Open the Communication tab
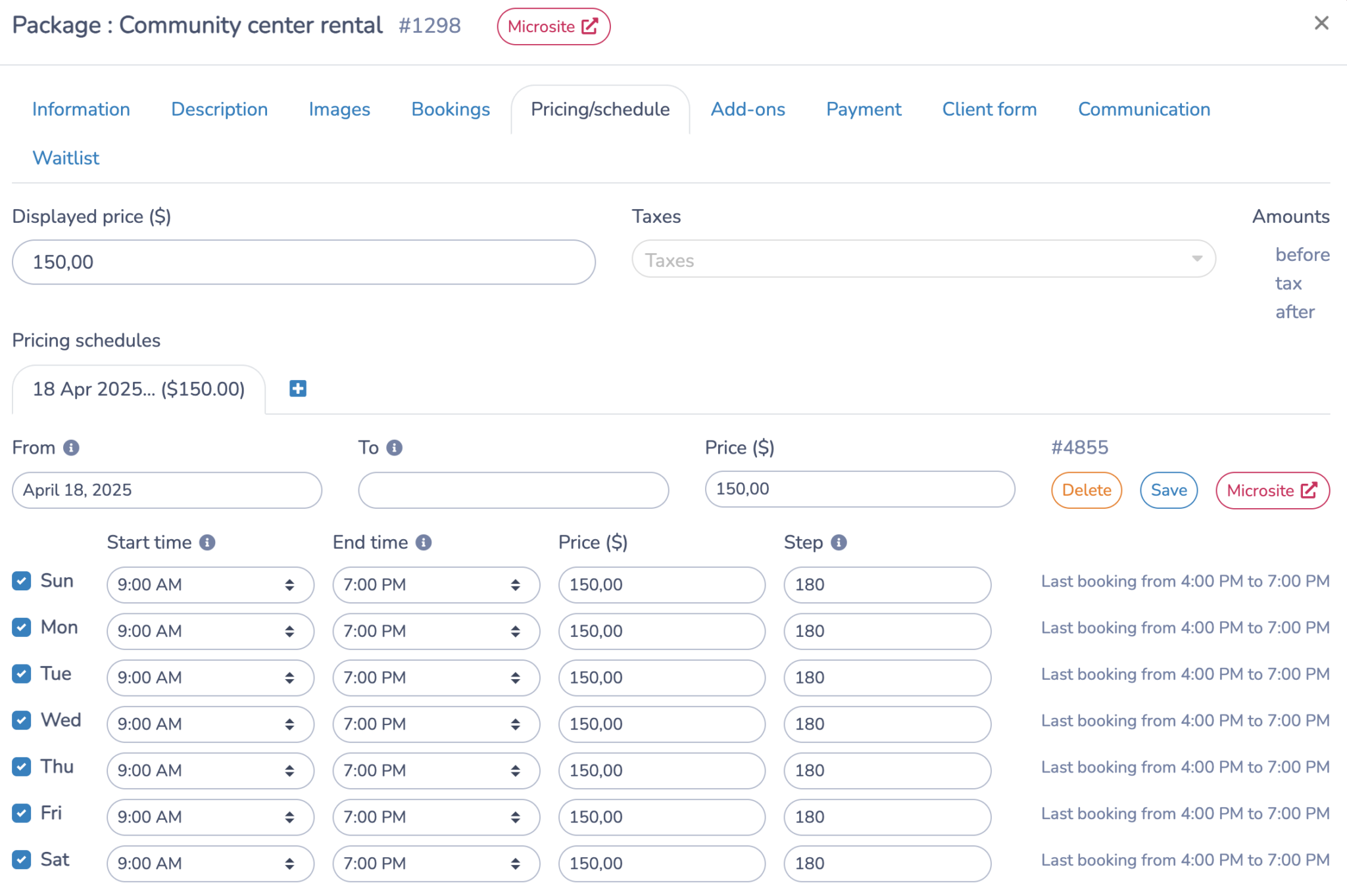 [1144, 109]
